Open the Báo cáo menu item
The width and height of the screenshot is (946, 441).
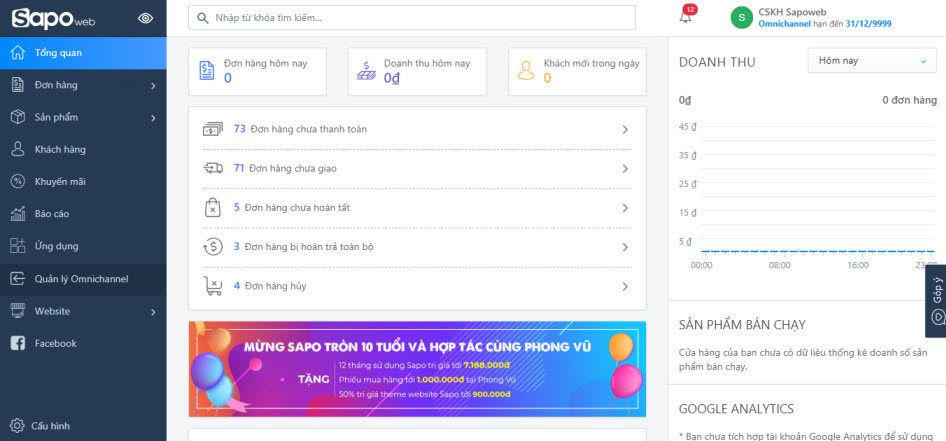point(83,214)
